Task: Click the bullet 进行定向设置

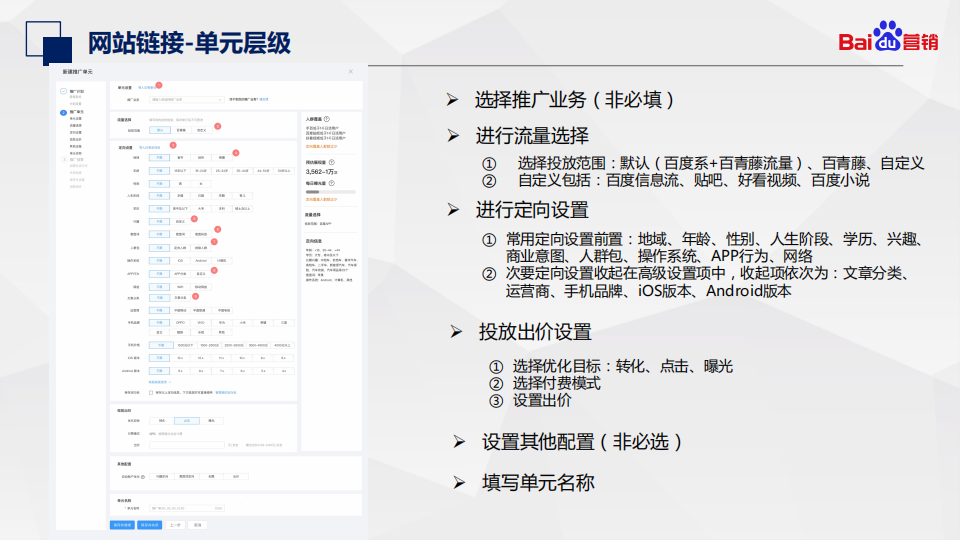Action: click(x=532, y=210)
